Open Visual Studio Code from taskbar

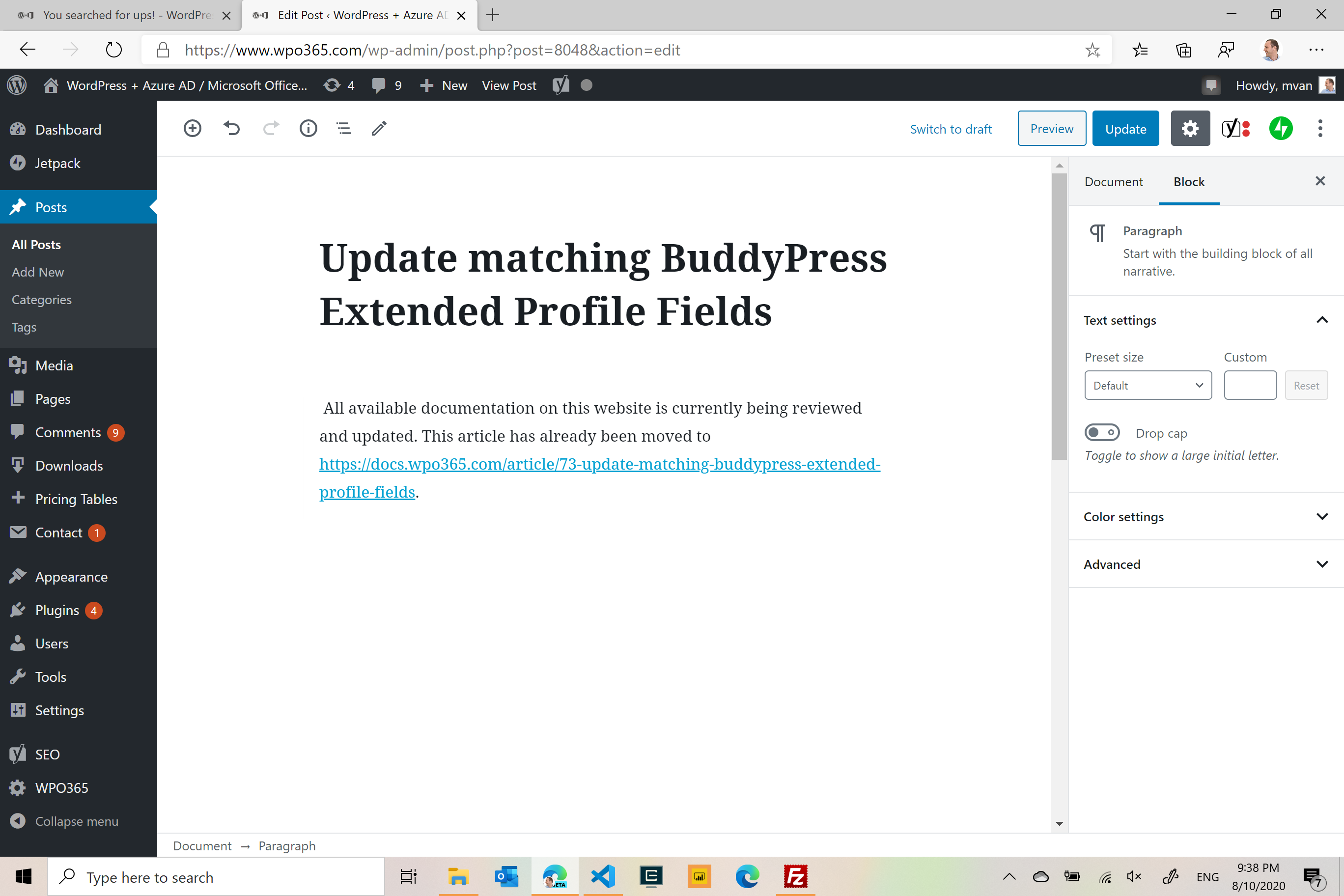tap(603, 876)
